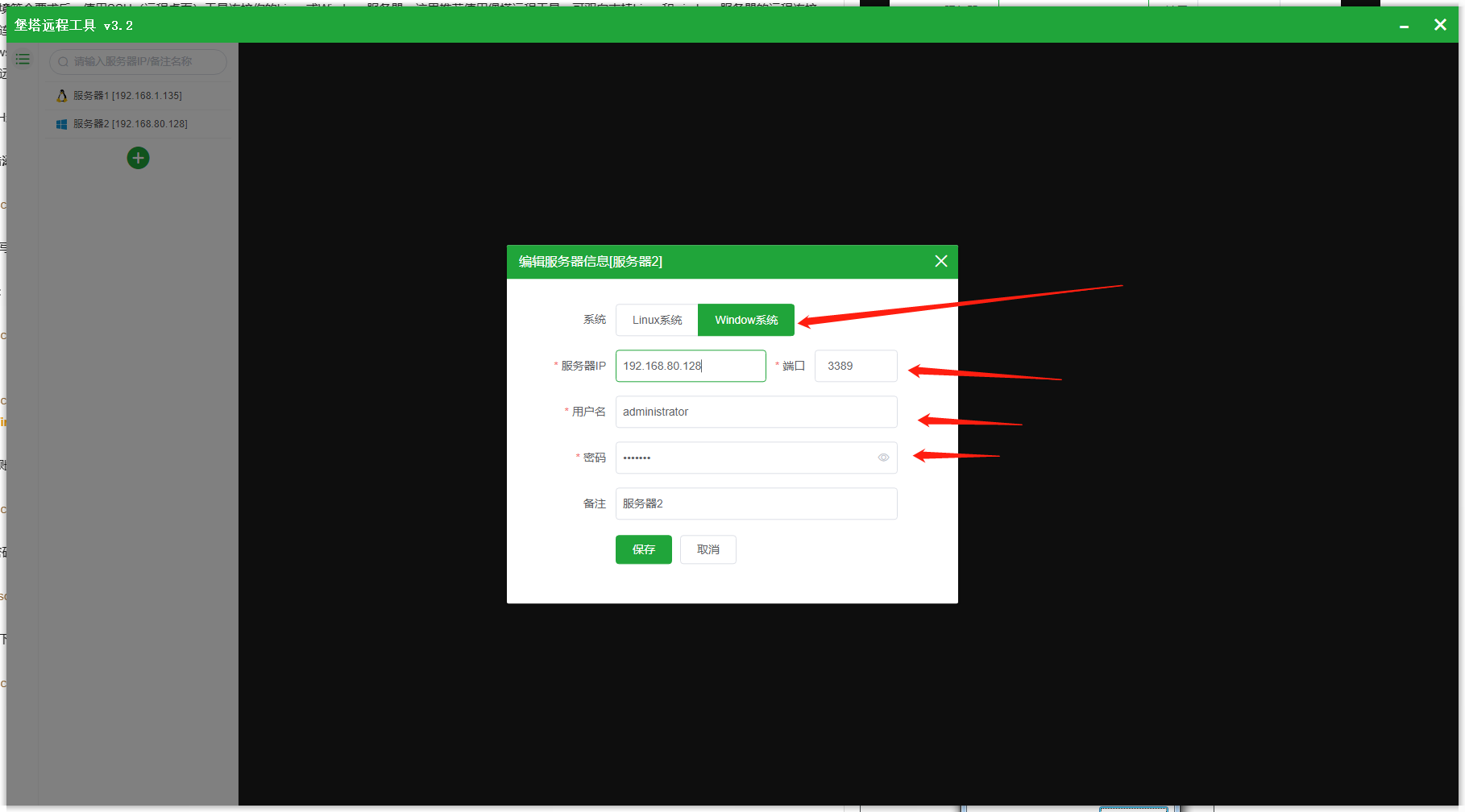This screenshot has width=1465, height=812.
Task: Click the green add server plus icon
Action: pyautogui.click(x=138, y=158)
